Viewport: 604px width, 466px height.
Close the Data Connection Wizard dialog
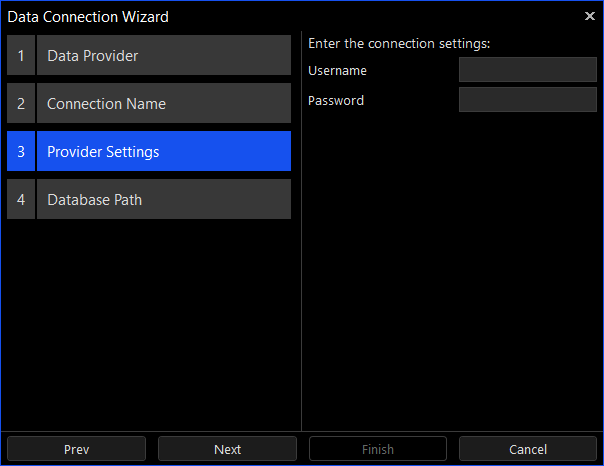tap(589, 16)
